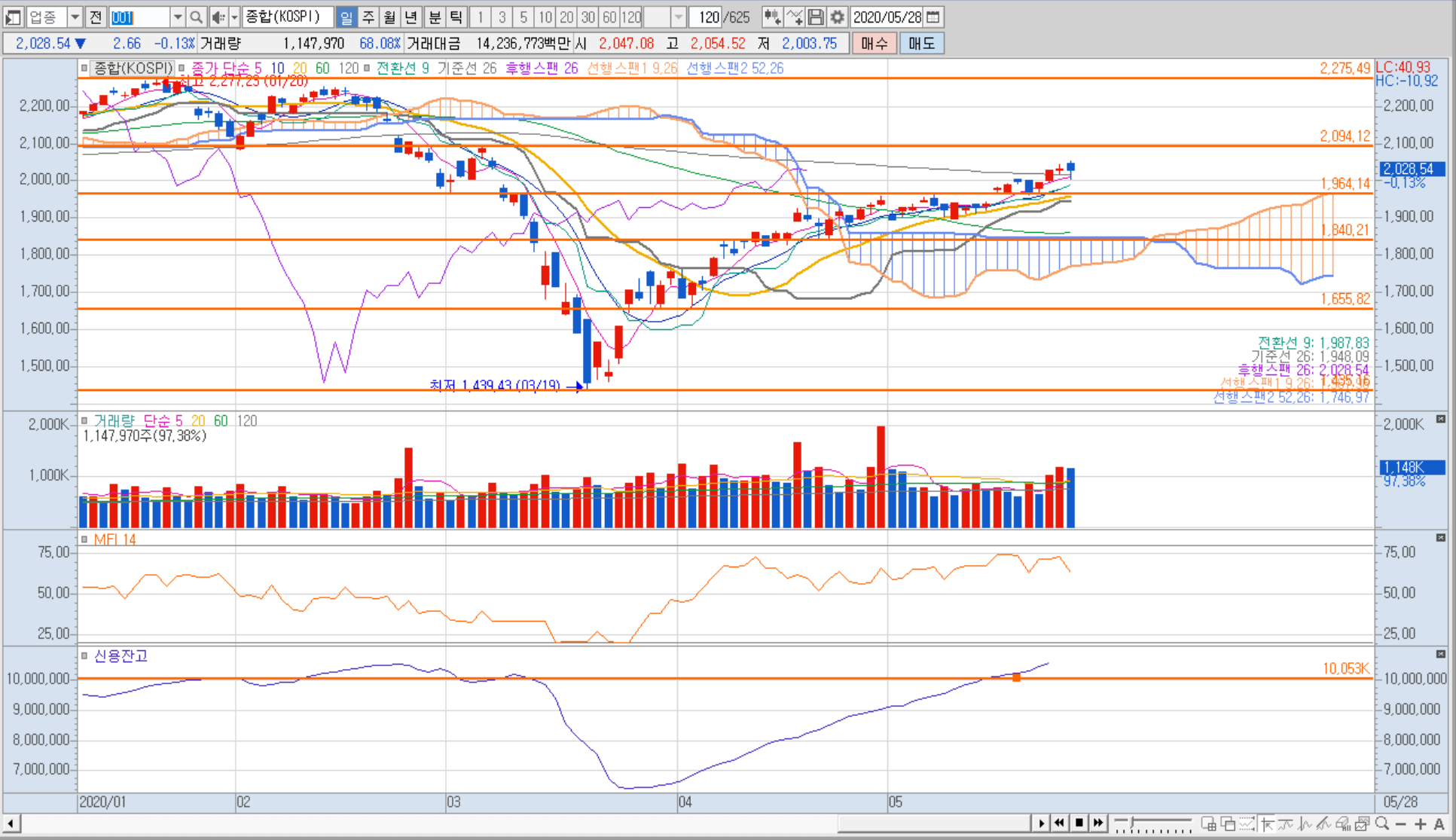Click the bottom zoom magnifier icon
1456x840 pixels.
pos(1381,823)
